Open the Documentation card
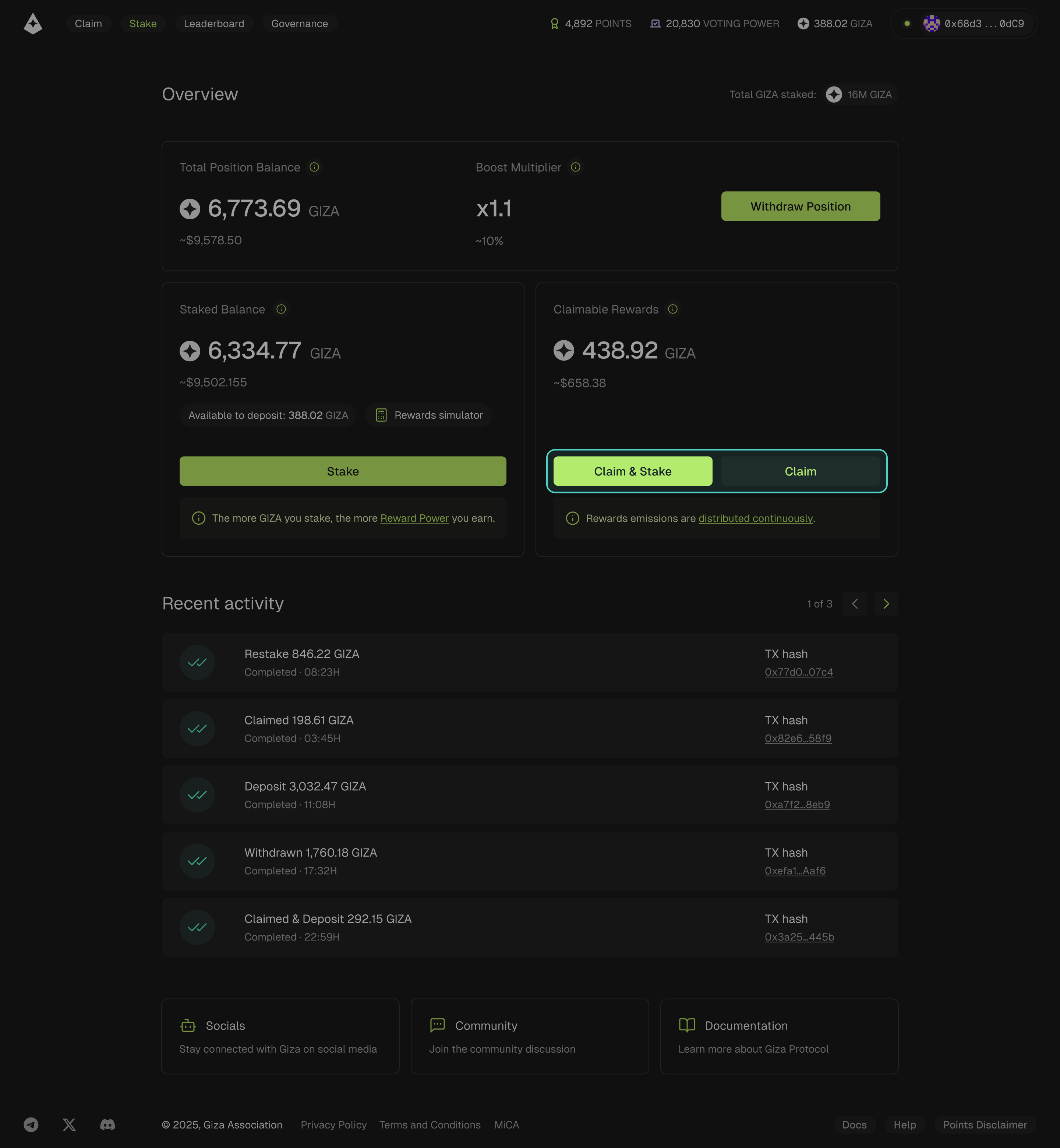 (779, 1037)
